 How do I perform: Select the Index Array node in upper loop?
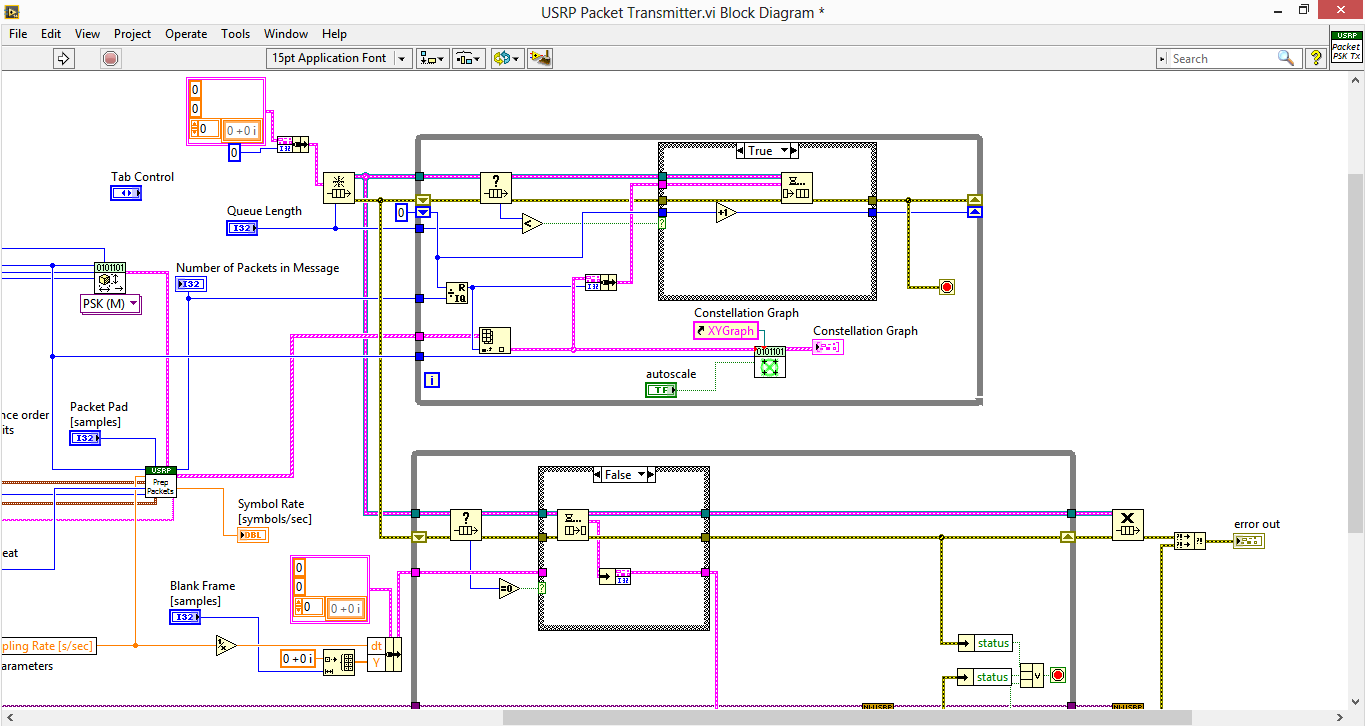click(494, 340)
